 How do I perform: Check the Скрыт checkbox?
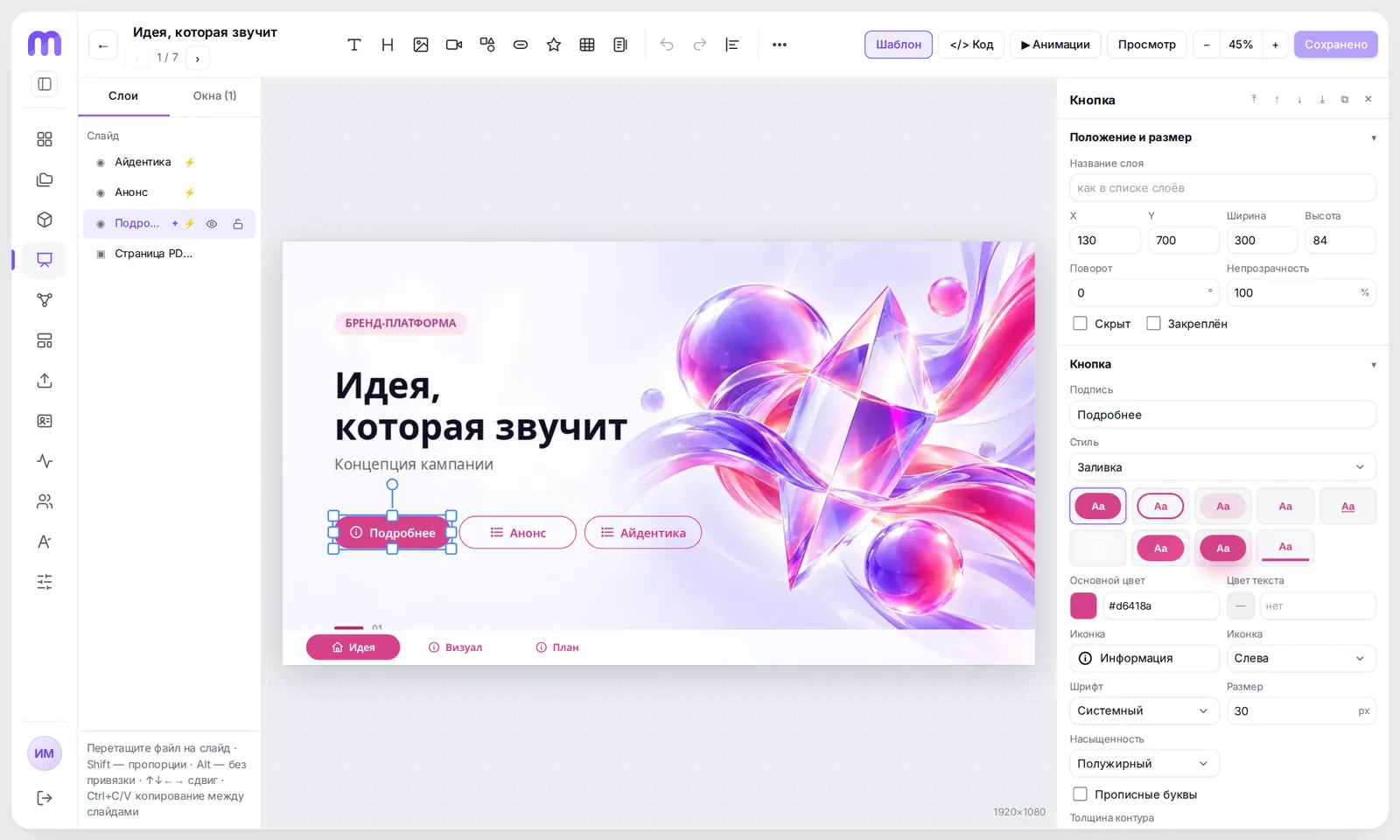[1080, 324]
